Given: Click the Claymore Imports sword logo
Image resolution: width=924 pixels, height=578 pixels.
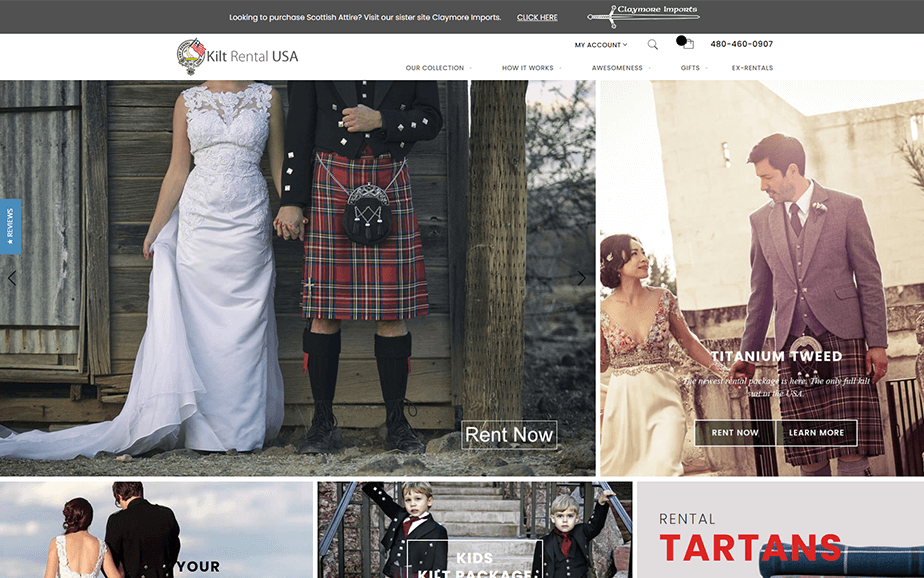Looking at the screenshot, I should tap(645, 14).
